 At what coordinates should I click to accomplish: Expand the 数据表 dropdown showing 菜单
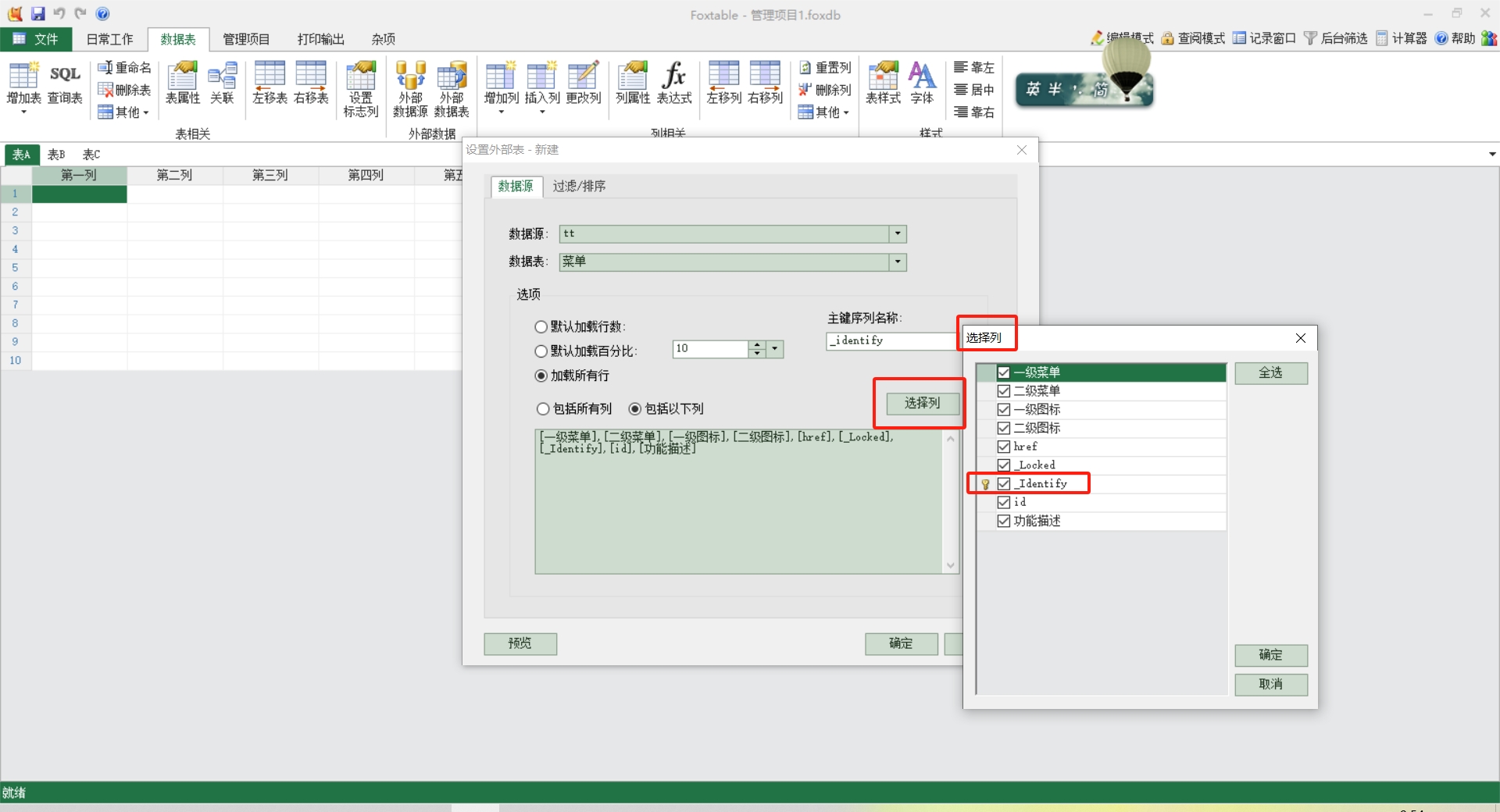tap(898, 262)
